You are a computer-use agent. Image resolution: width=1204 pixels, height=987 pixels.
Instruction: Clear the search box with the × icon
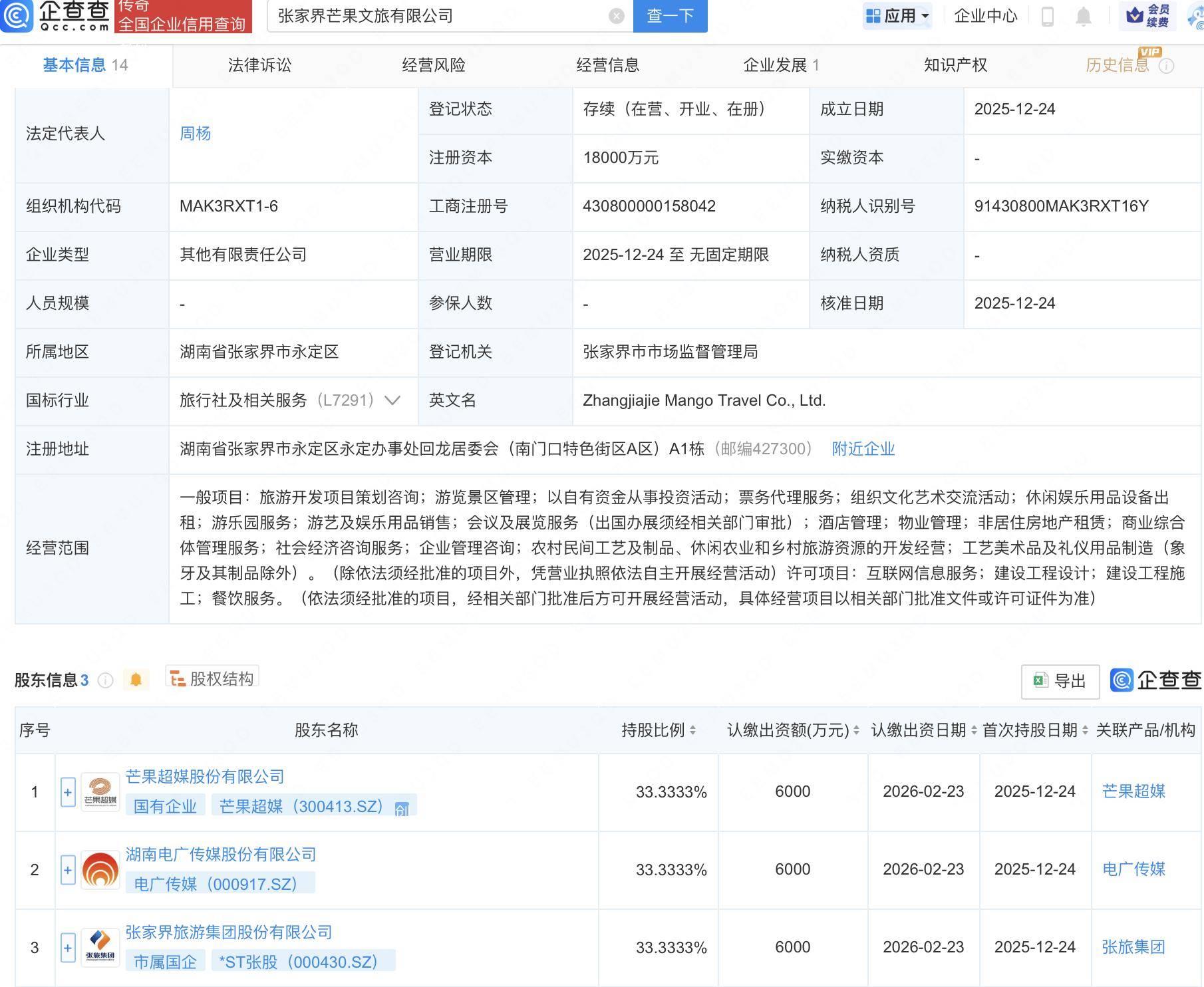point(617,17)
